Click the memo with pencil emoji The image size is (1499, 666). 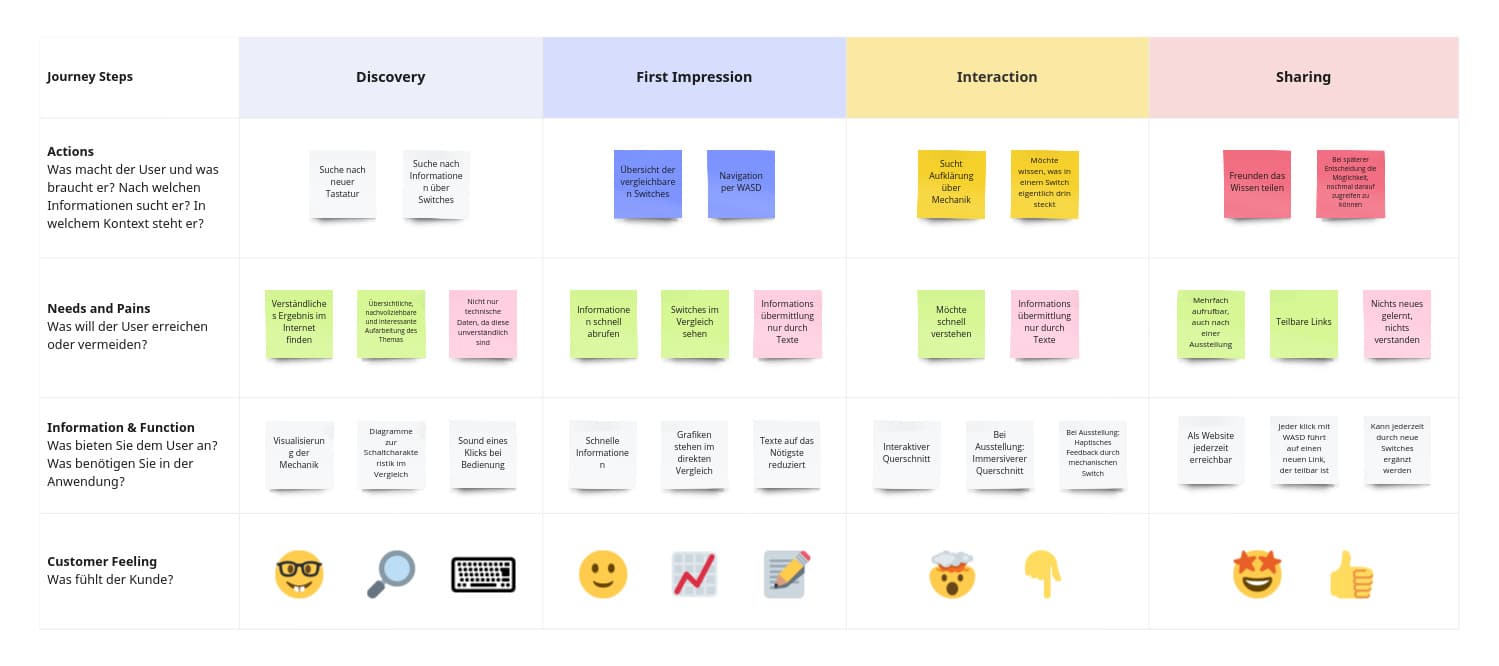click(786, 574)
